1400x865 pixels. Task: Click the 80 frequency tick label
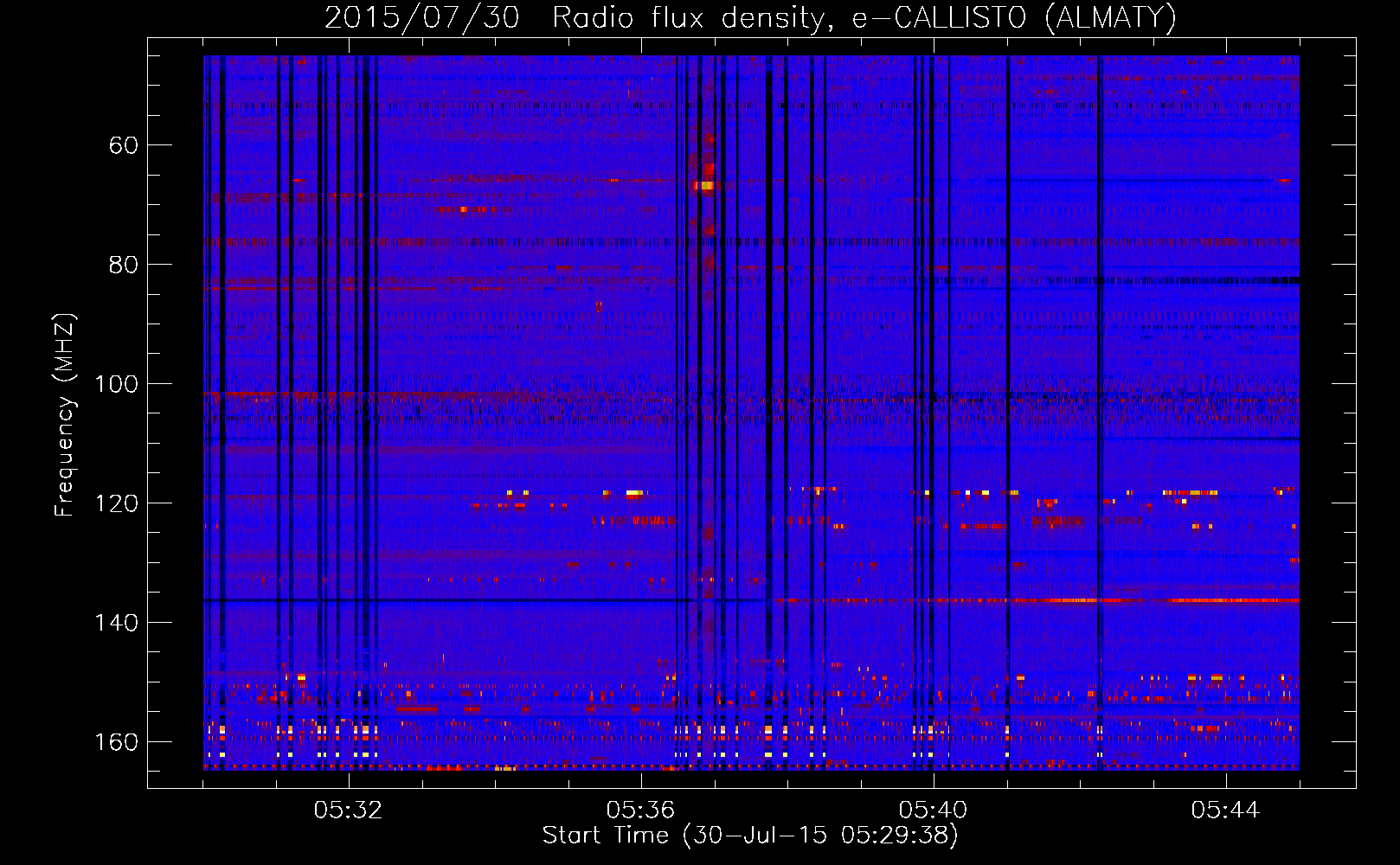[124, 265]
